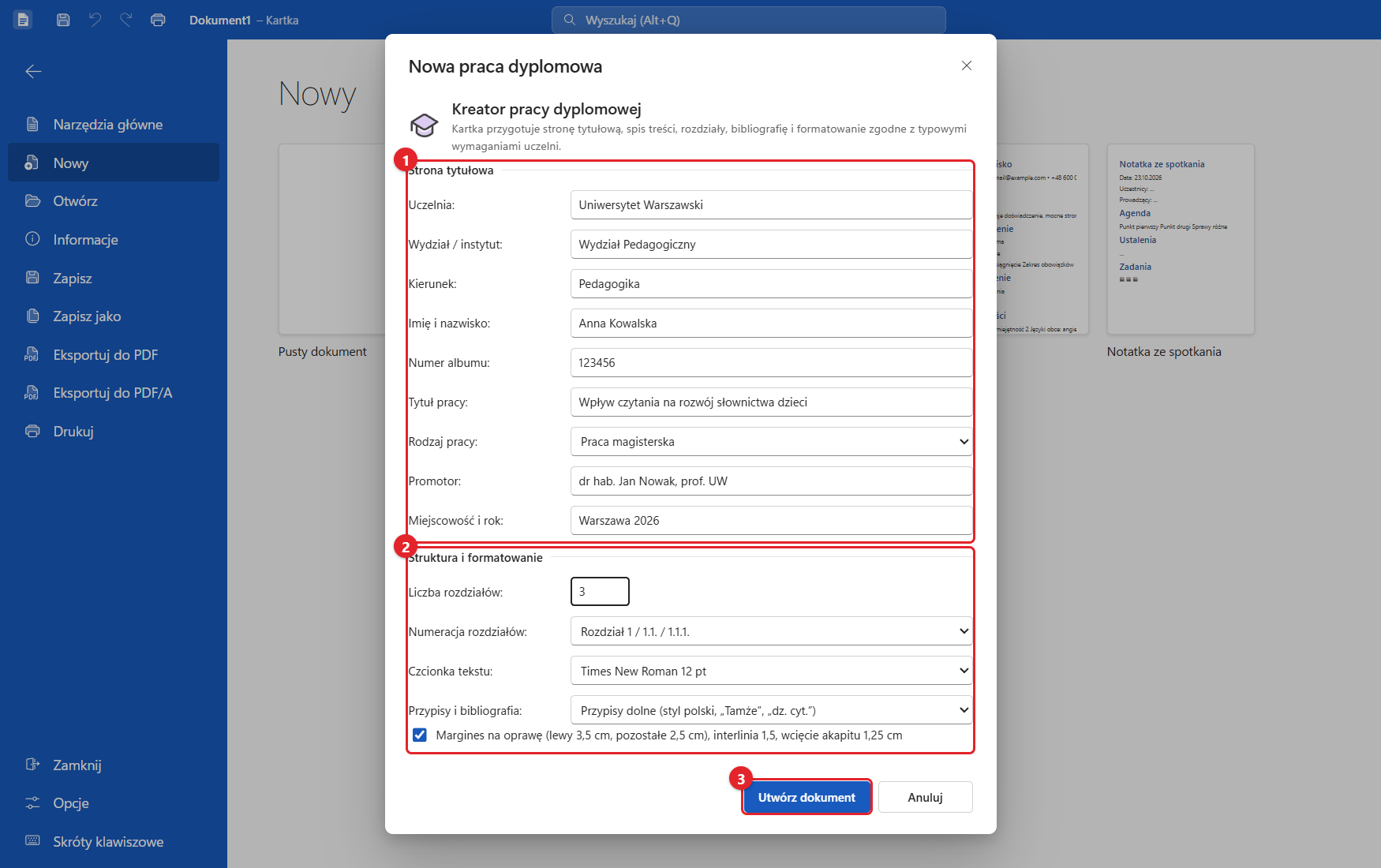Click the app document icon at top left
The width and height of the screenshot is (1381, 868).
(x=23, y=20)
